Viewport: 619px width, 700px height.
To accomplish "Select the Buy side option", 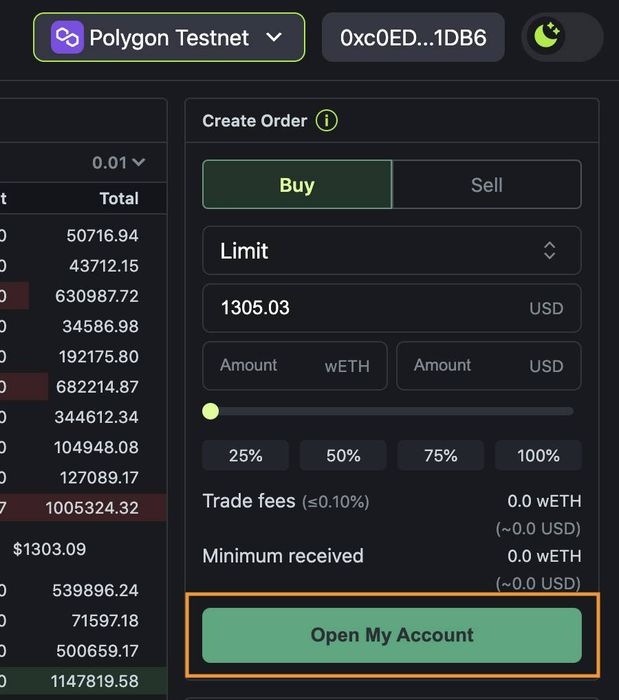I will pos(297,184).
